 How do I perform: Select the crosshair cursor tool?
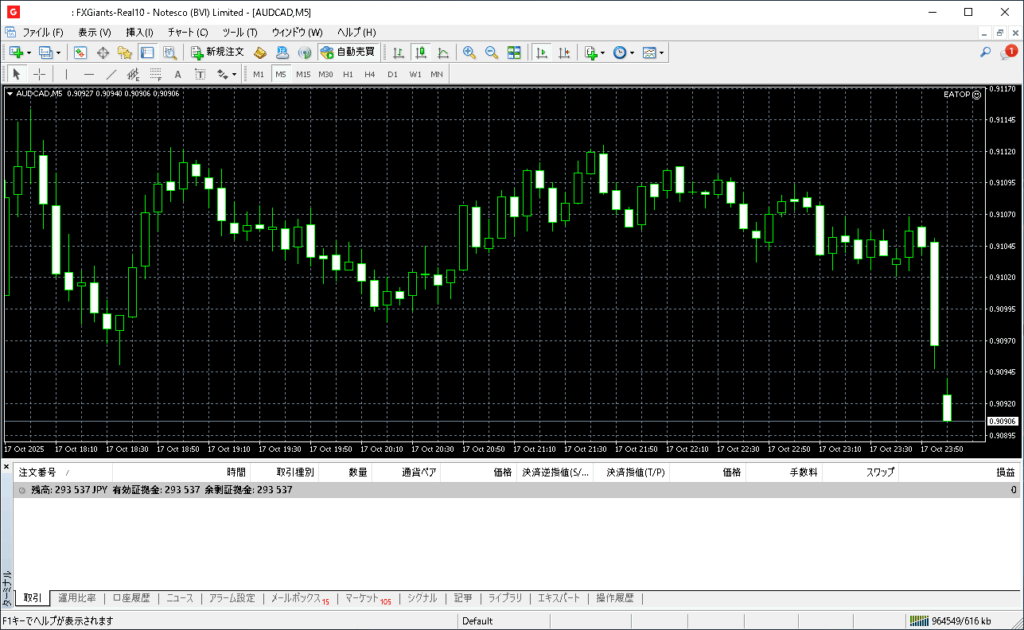click(x=39, y=74)
